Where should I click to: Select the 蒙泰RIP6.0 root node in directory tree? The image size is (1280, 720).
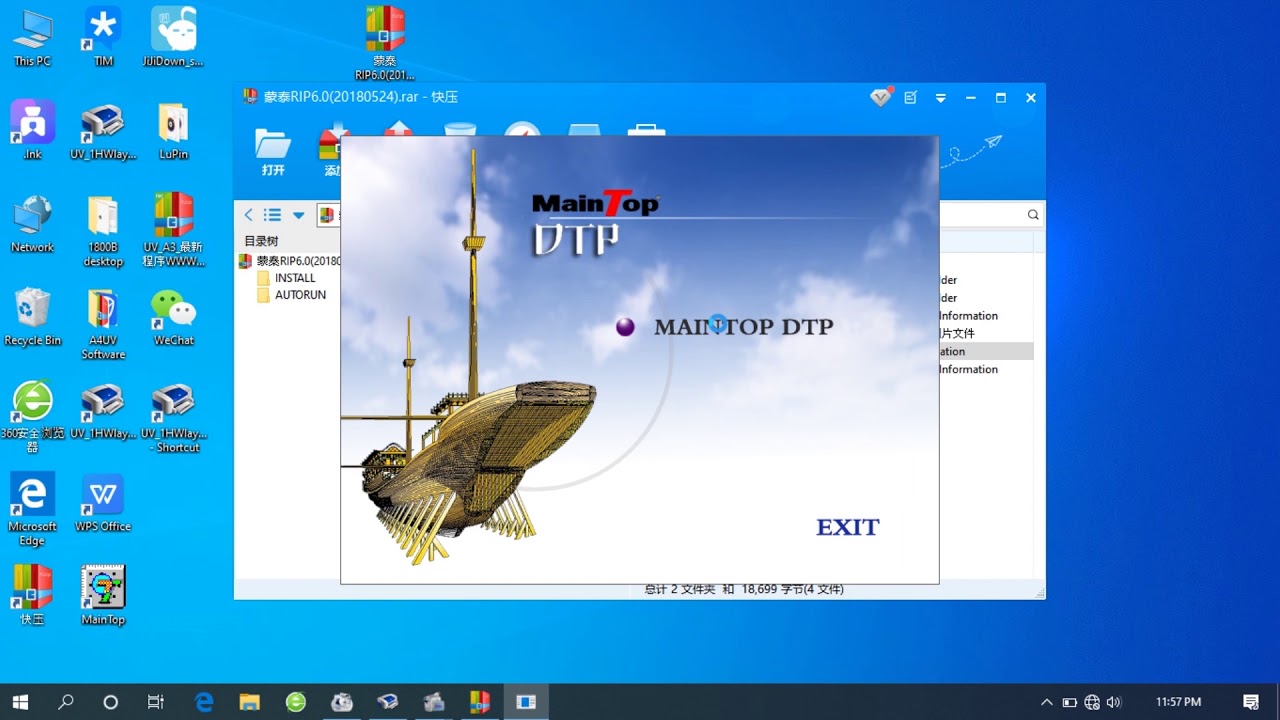[x=290, y=261]
